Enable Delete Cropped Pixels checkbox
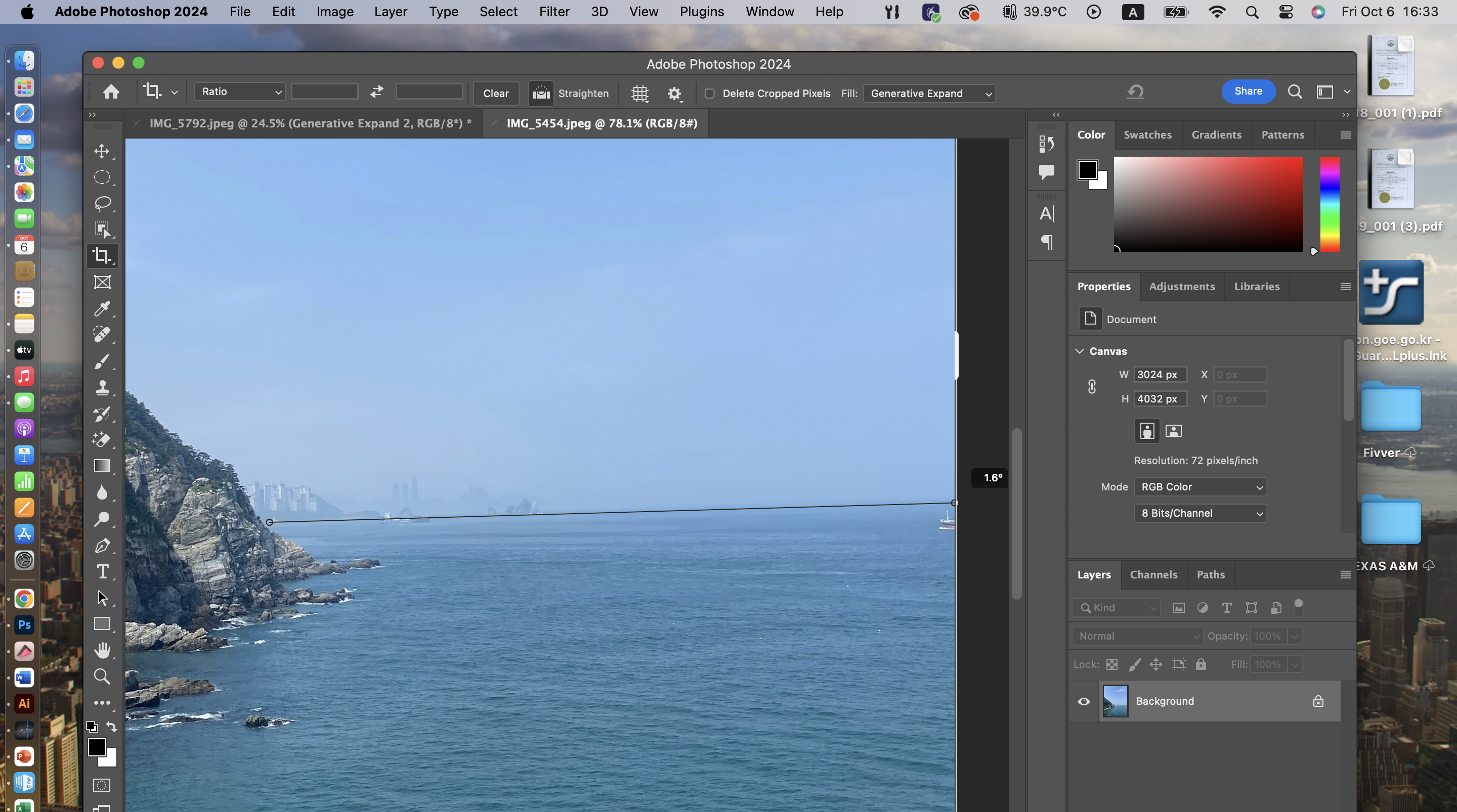The height and width of the screenshot is (812, 1457). coord(709,94)
